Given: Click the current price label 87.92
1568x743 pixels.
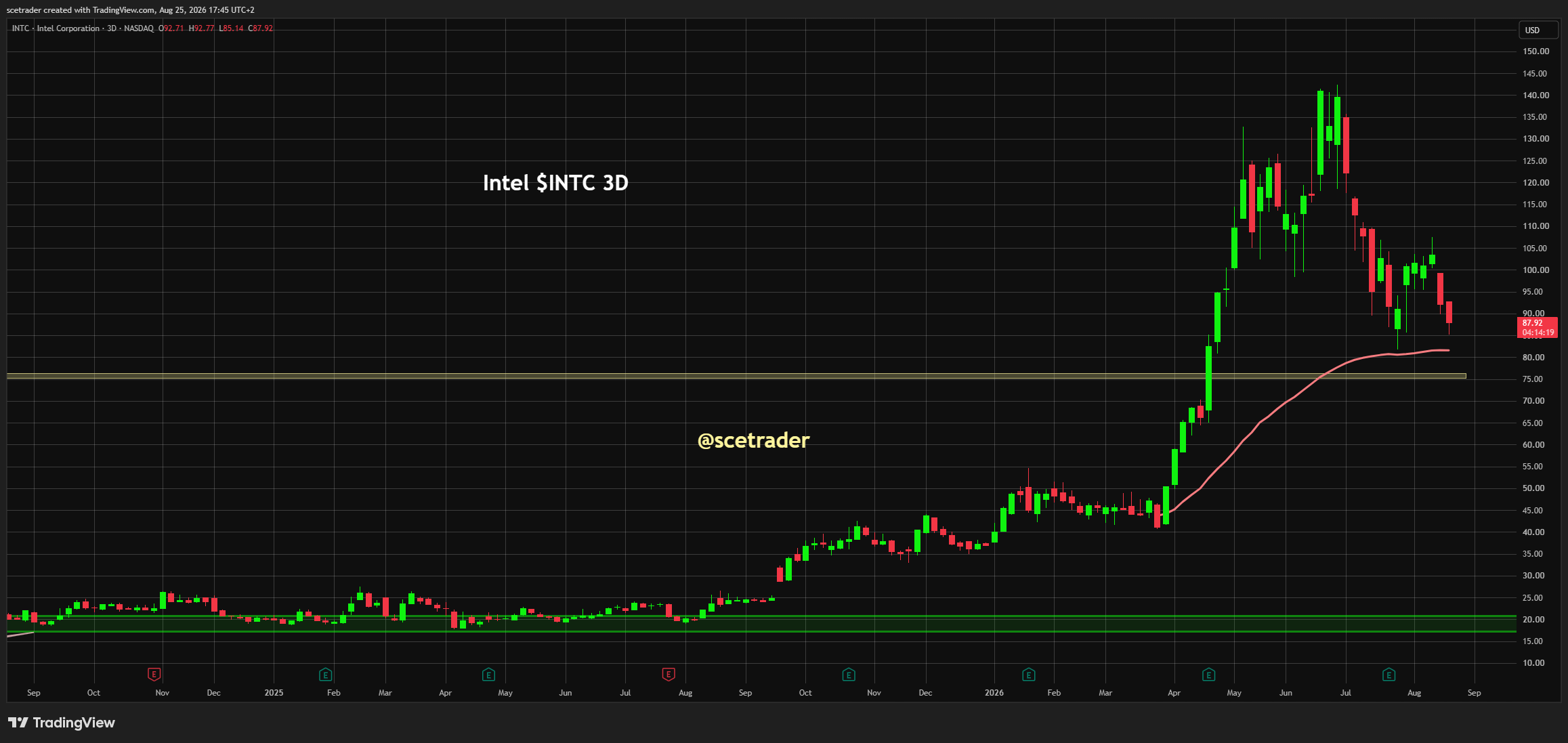Looking at the screenshot, I should coord(1538,328).
